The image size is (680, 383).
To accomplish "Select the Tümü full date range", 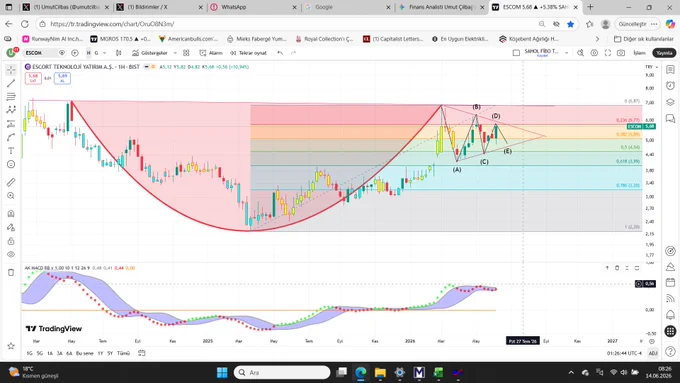I will (124, 354).
